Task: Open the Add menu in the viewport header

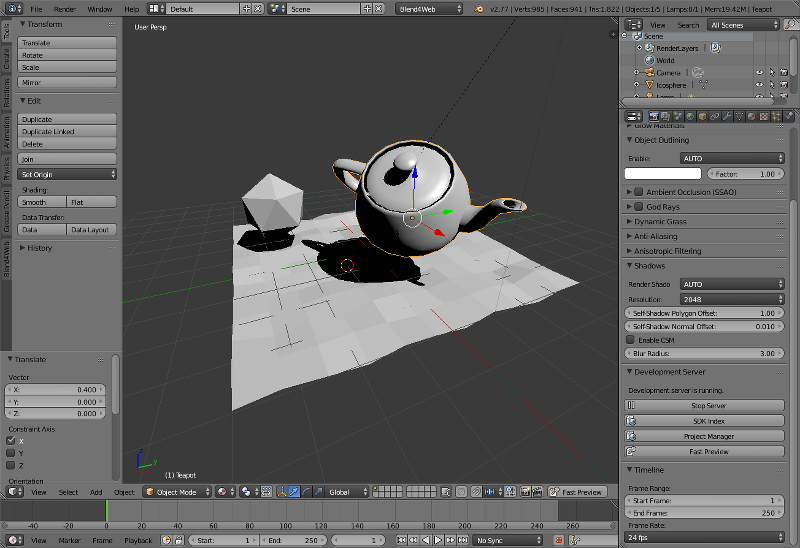Action: [x=96, y=492]
